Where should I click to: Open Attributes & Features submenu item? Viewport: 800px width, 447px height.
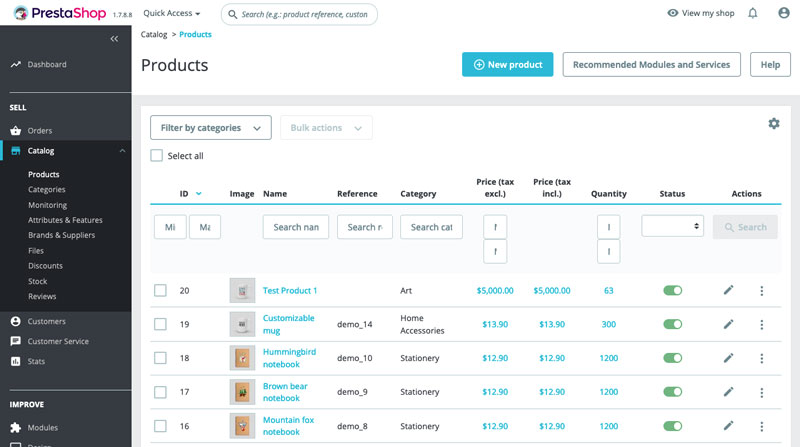pos(65,220)
